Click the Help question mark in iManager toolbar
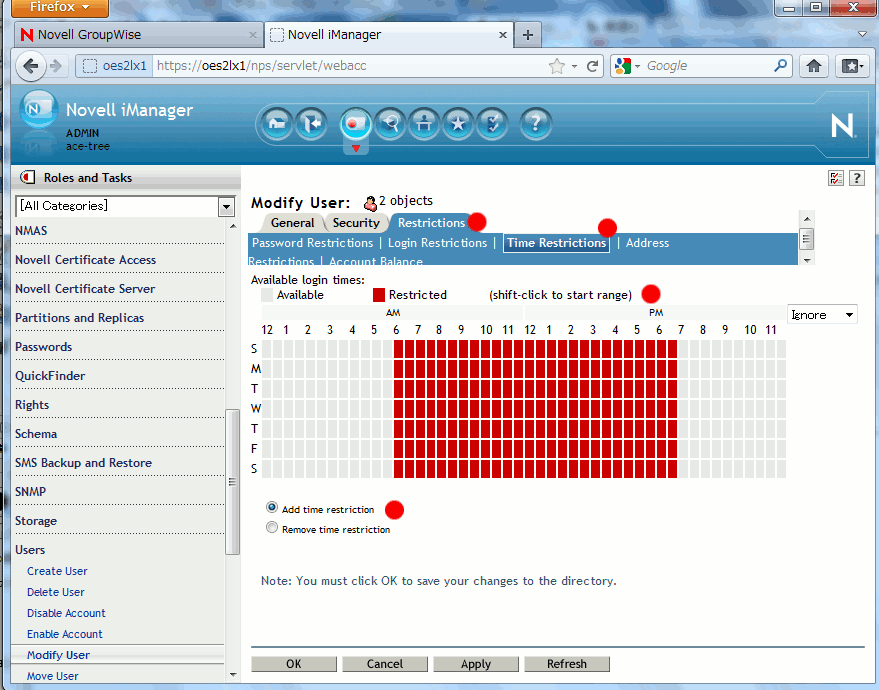This screenshot has height=690, width=879. (535, 123)
